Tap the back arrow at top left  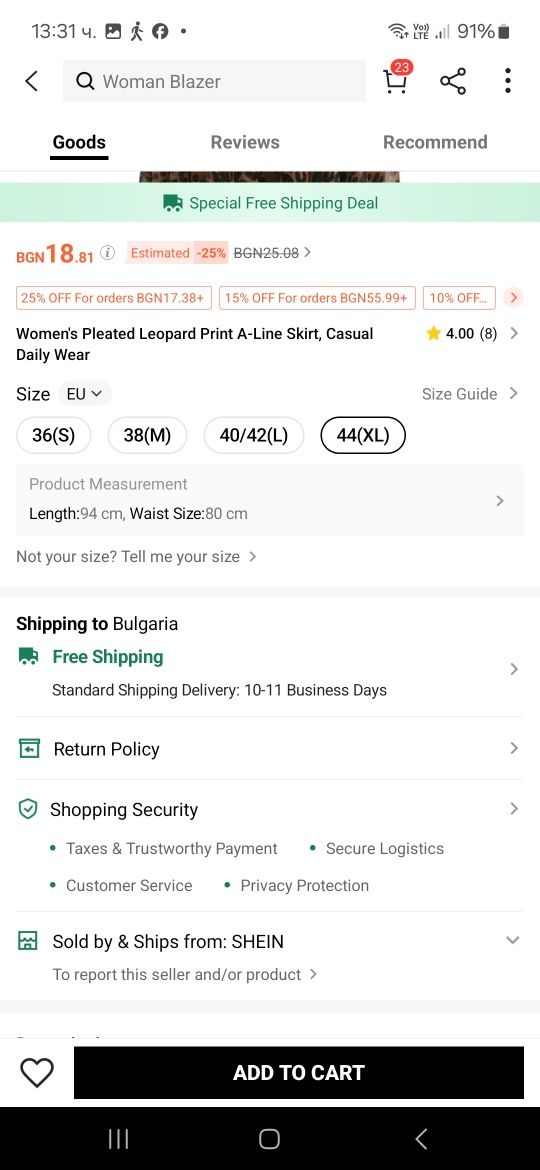(31, 81)
